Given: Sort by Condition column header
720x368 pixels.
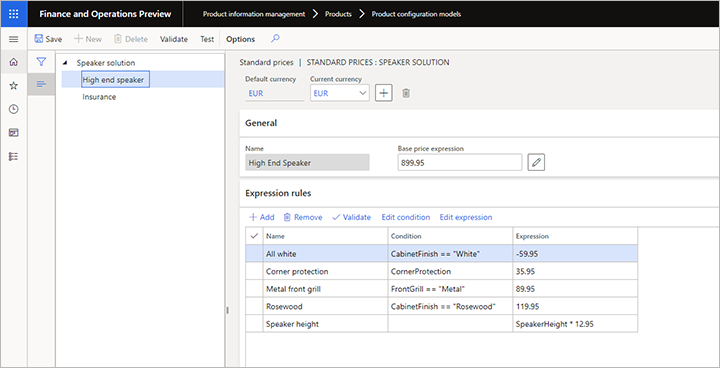Looking at the screenshot, I should (x=450, y=236).
